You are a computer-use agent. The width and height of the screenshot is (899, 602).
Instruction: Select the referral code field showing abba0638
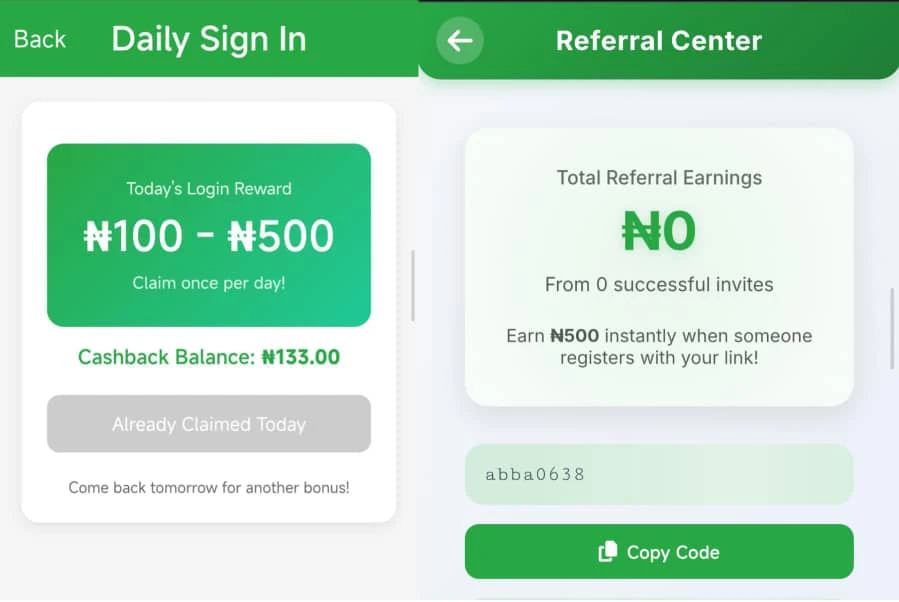658,474
